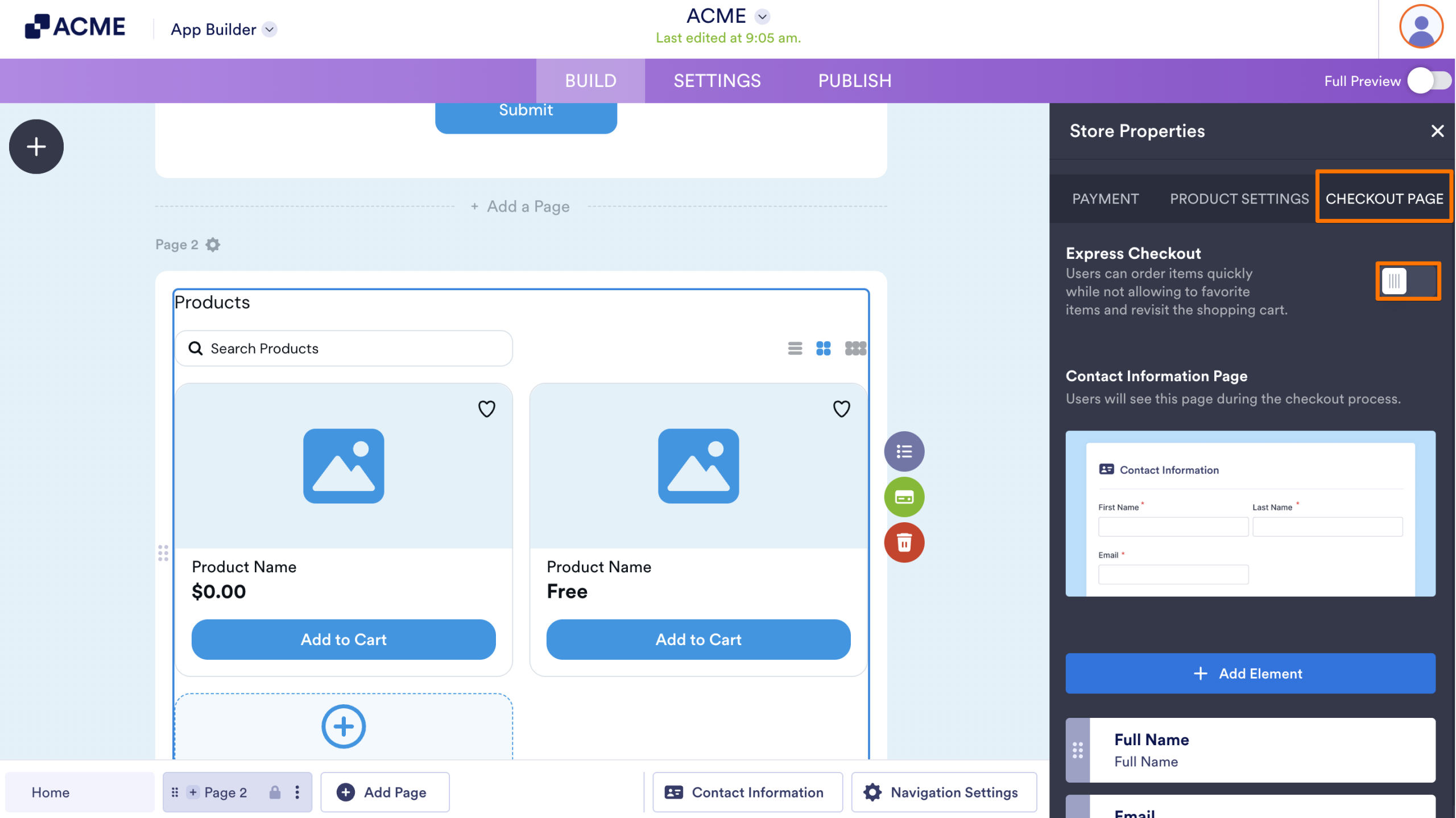Viewport: 1456px width, 818px height.
Task: Open the user profile avatar
Action: [1421, 27]
